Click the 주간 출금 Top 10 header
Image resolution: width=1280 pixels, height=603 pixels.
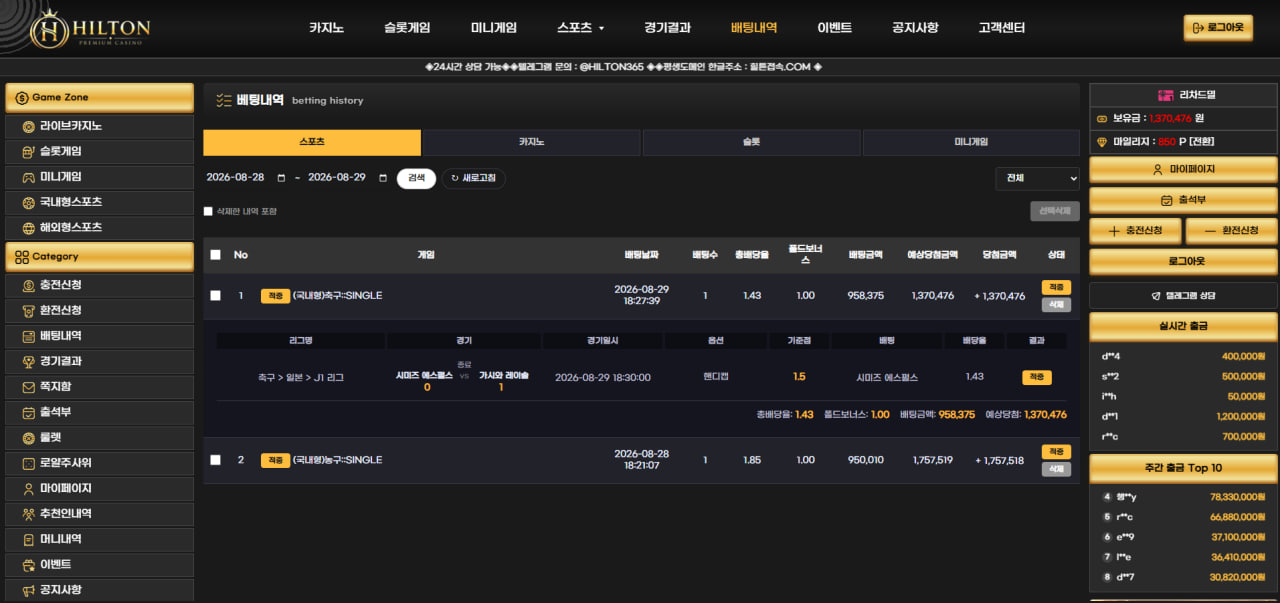coord(1183,468)
